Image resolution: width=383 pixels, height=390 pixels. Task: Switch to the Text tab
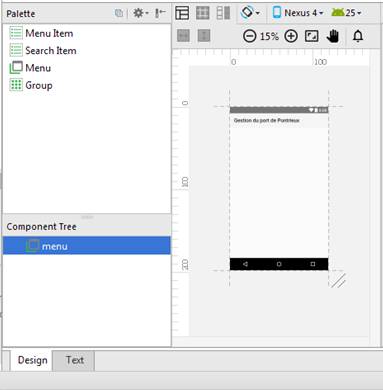pos(74,360)
